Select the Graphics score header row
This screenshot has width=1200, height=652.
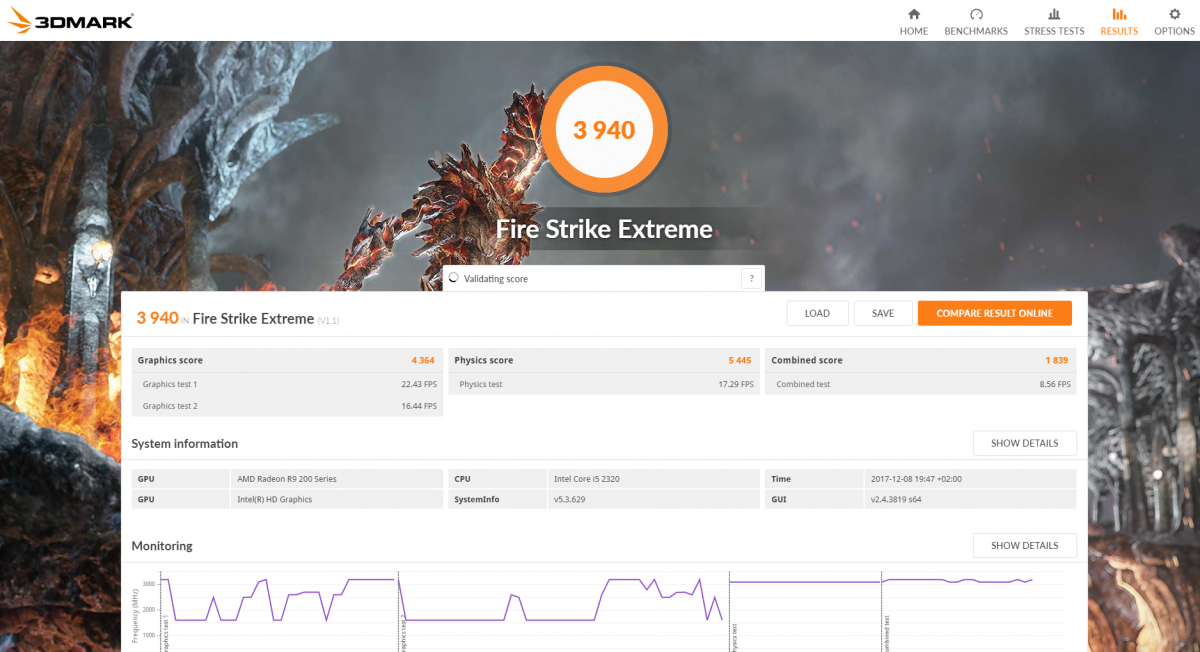[x=287, y=360]
